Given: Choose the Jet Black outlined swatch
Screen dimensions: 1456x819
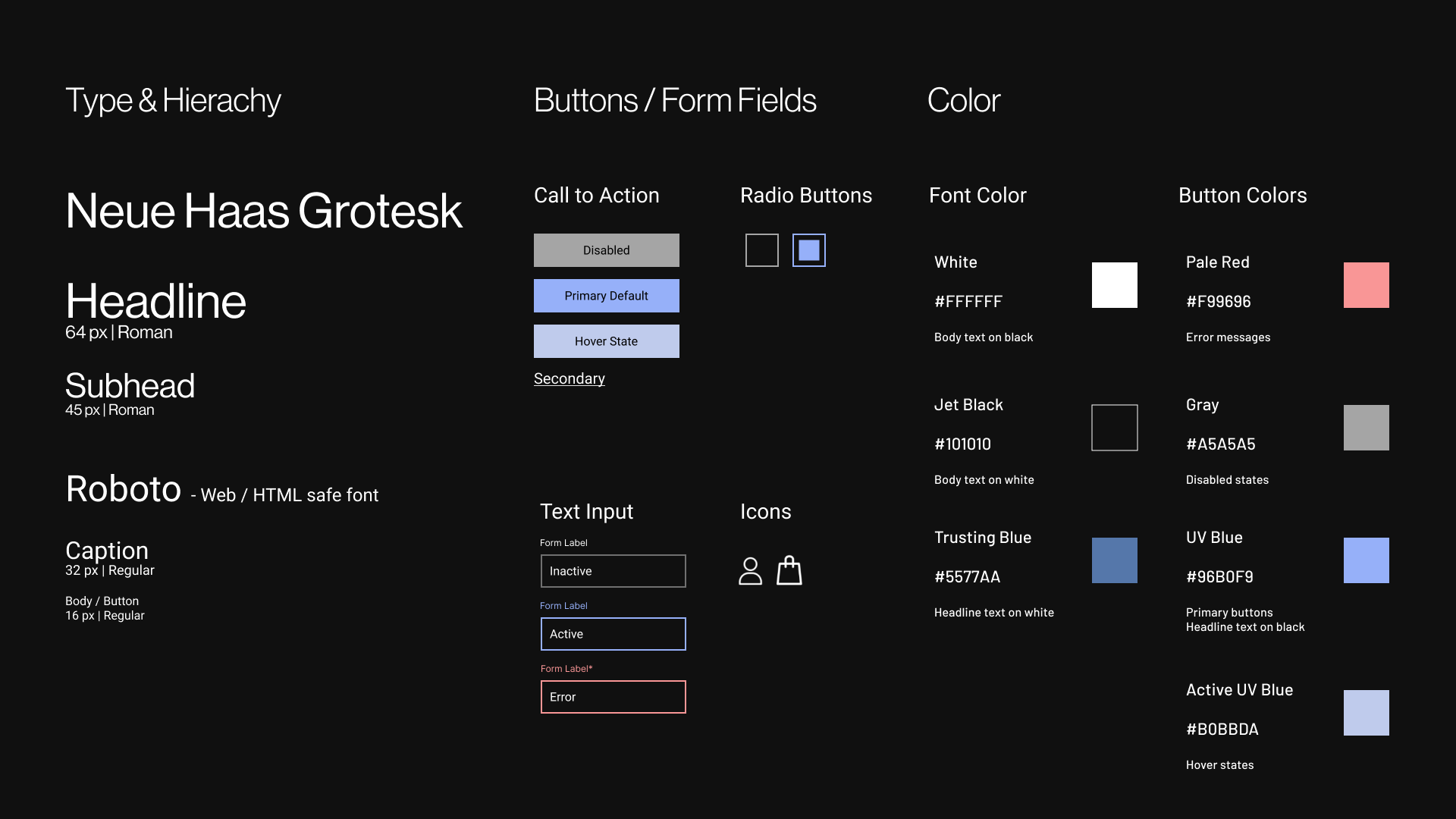Looking at the screenshot, I should 1114,428.
